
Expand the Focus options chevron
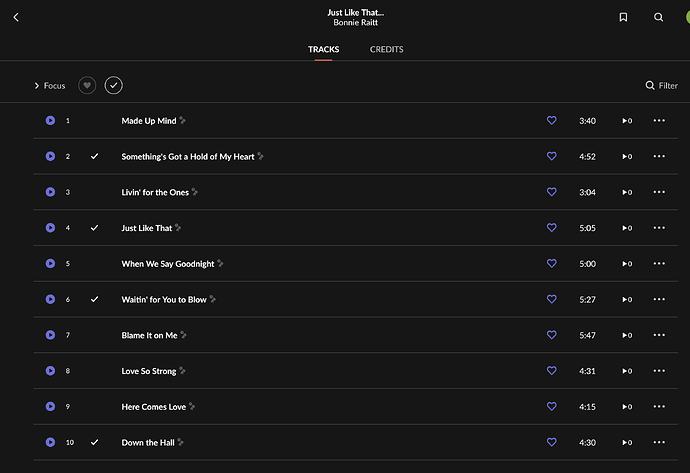[x=37, y=86]
